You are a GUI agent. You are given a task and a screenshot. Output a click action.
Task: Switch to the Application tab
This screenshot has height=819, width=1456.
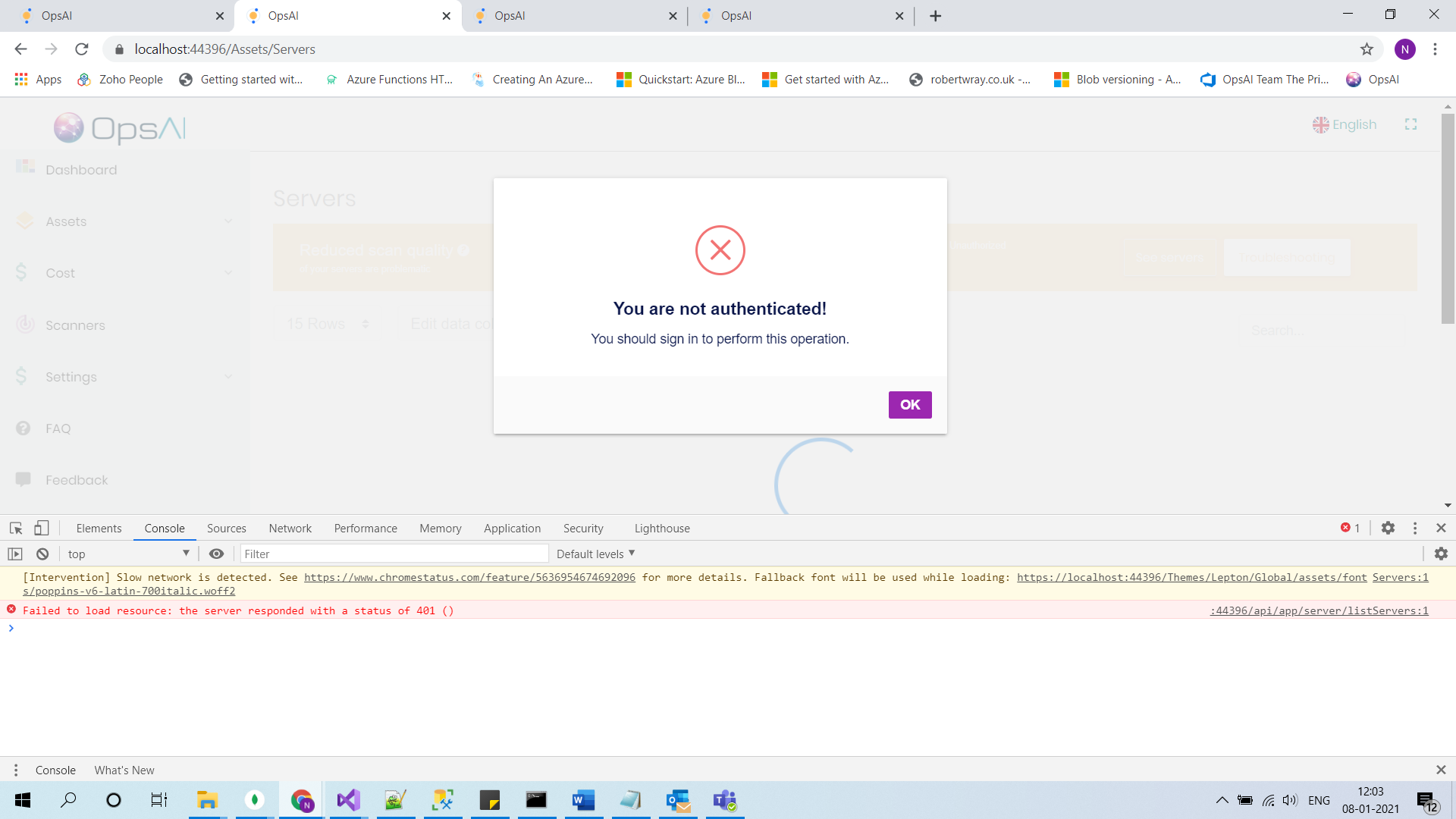512,529
